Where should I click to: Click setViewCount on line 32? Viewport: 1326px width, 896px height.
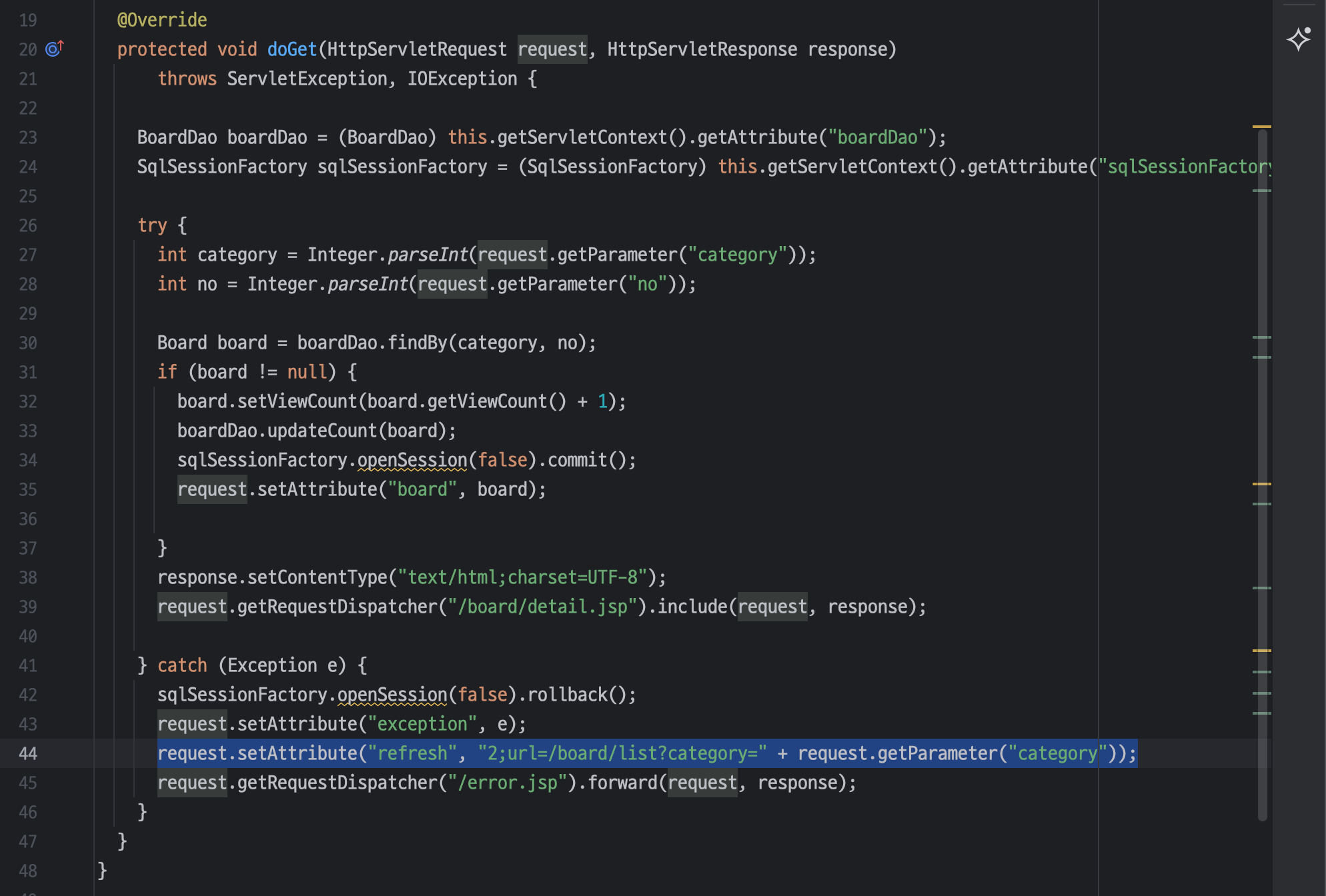point(297,401)
